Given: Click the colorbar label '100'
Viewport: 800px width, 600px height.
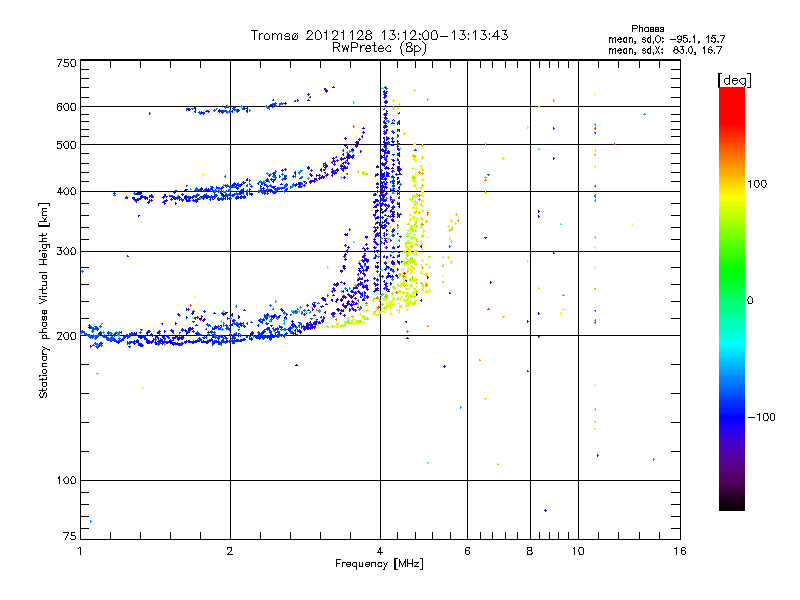Looking at the screenshot, I should click(x=757, y=184).
